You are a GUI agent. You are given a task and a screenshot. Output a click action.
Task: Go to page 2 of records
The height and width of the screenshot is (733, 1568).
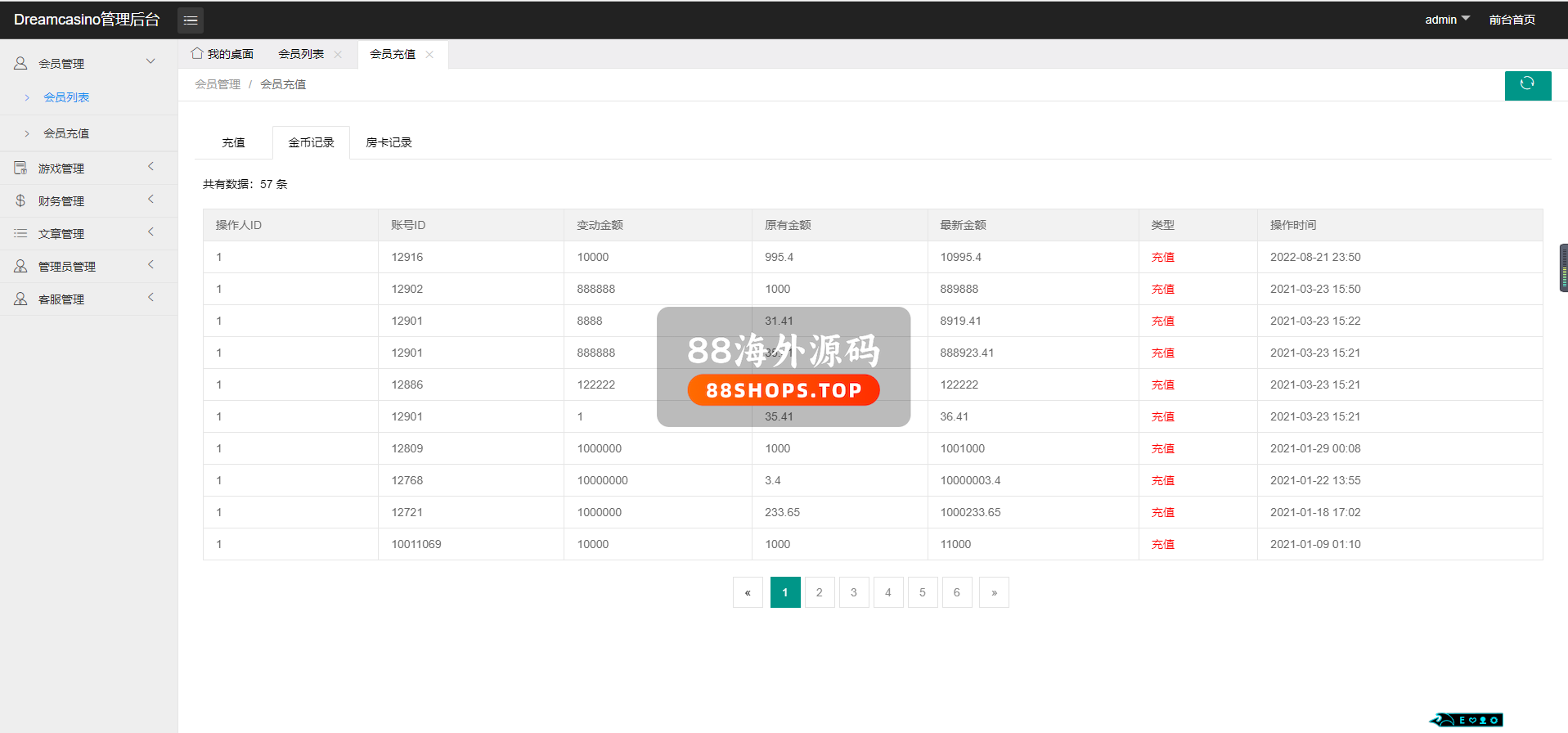[x=819, y=592]
